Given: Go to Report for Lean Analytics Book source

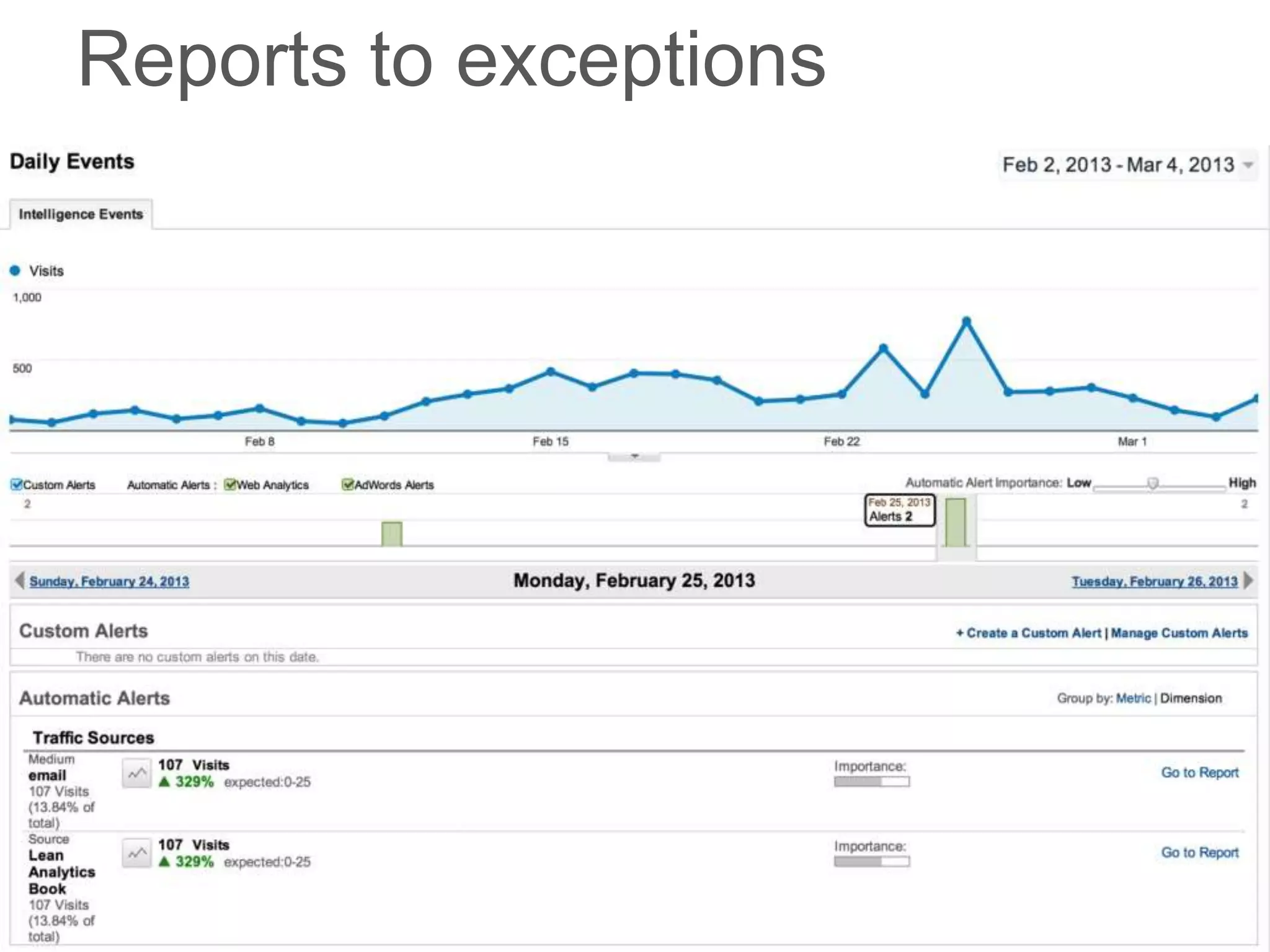Looking at the screenshot, I should click(x=1199, y=853).
